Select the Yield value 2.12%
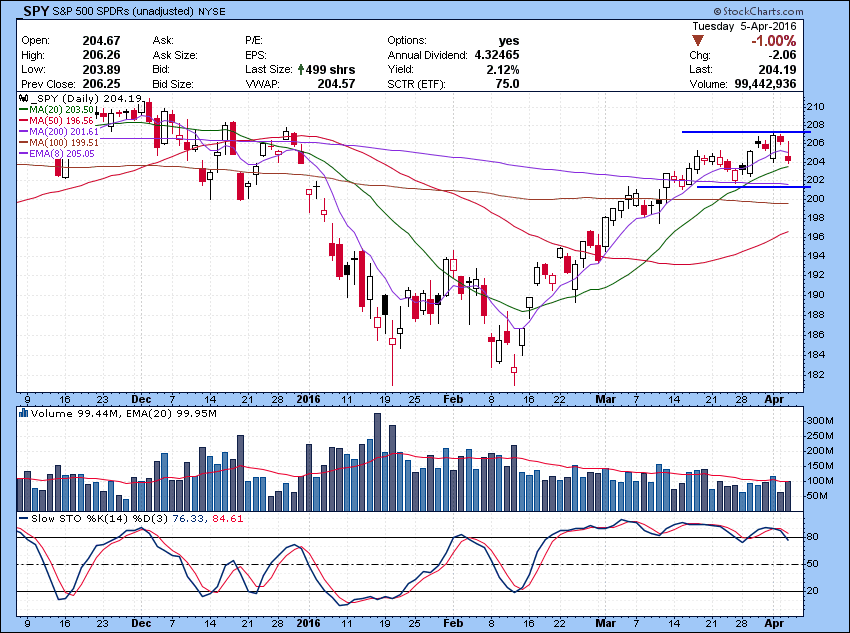 [x=504, y=69]
